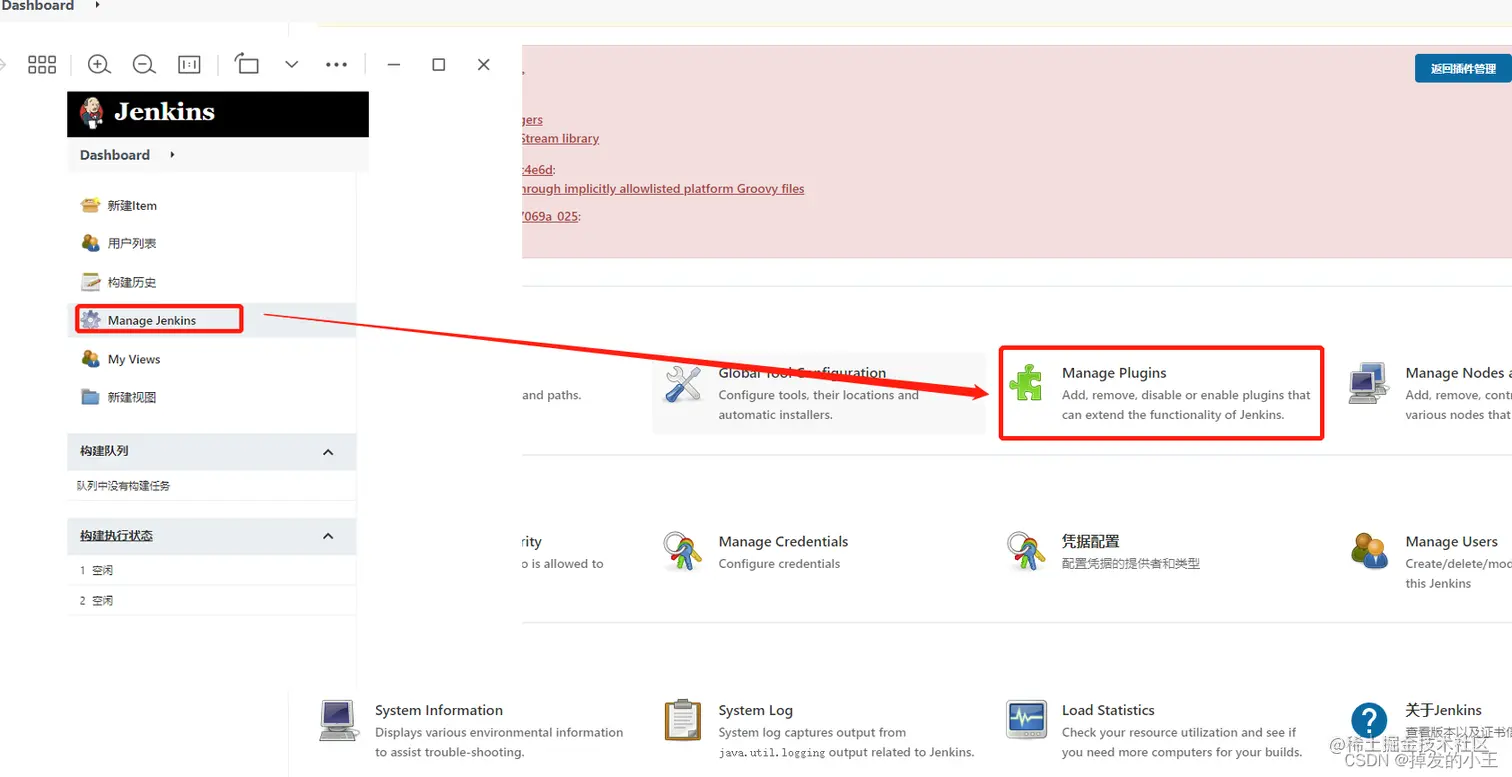The height and width of the screenshot is (777, 1512).
Task: Open the Jenkins title link in header
Action: pyautogui.click(x=164, y=112)
